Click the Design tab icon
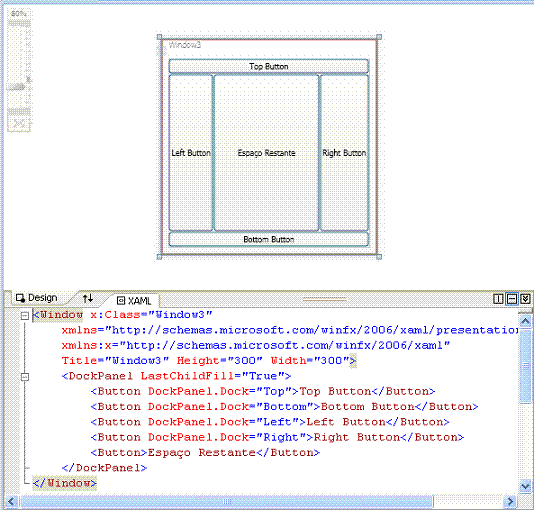The height and width of the screenshot is (510, 534). [x=20, y=298]
